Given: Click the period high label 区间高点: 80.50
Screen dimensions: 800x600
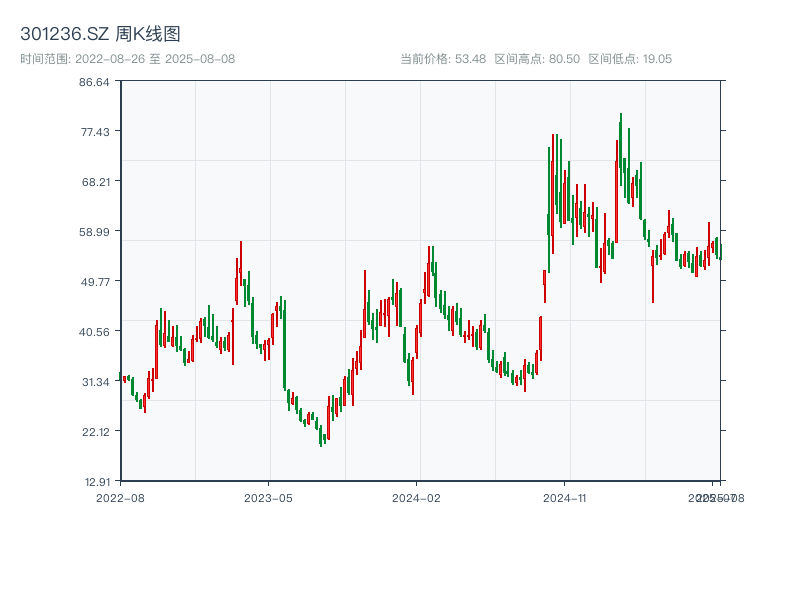Looking at the screenshot, I should (537, 59).
